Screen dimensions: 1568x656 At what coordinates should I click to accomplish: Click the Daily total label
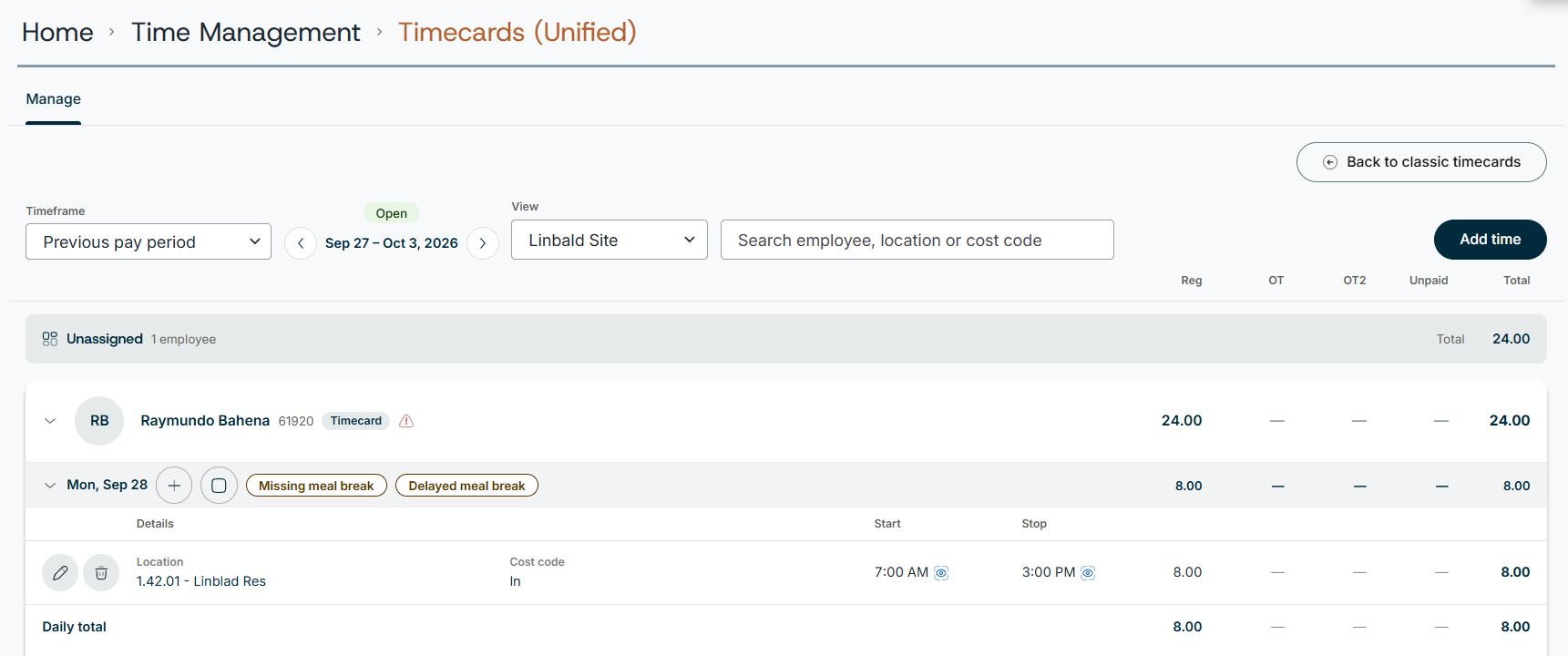click(x=75, y=627)
